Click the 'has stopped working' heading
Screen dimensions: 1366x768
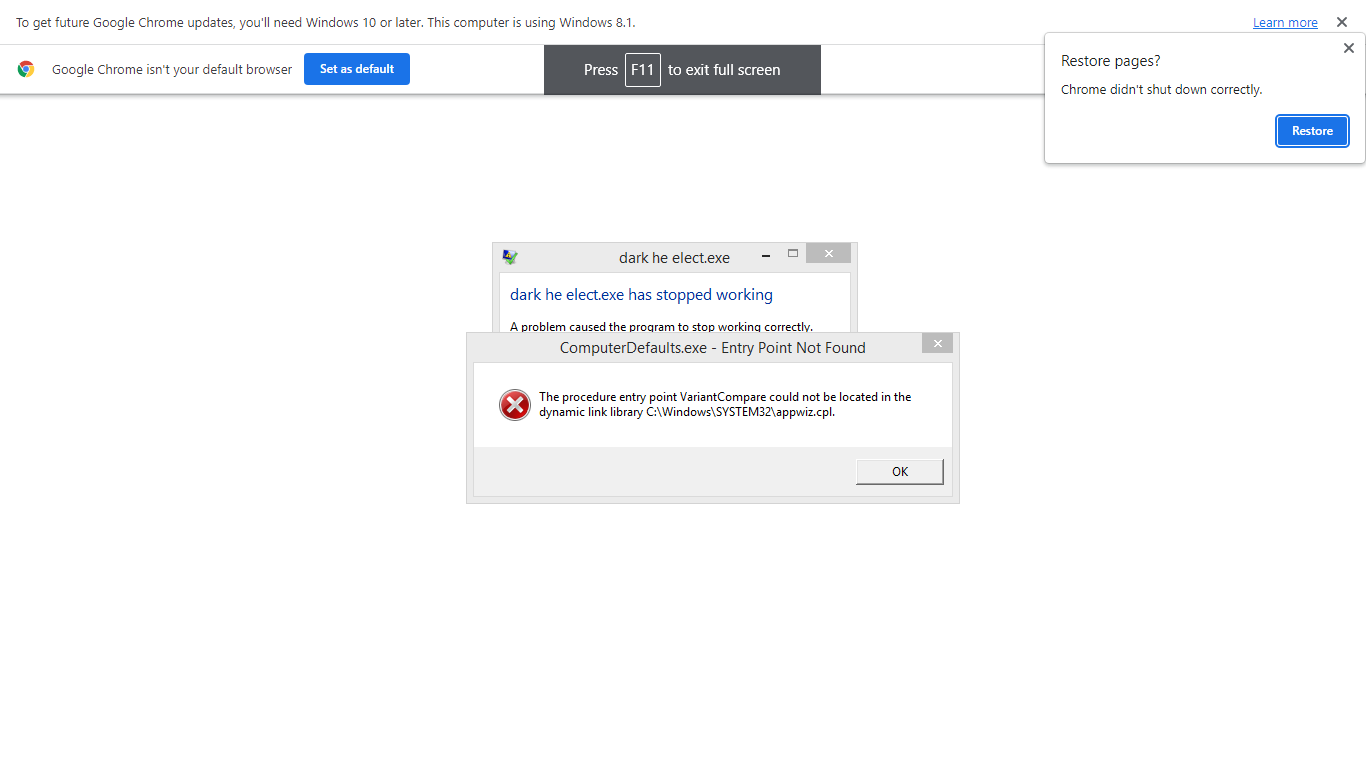[641, 295]
